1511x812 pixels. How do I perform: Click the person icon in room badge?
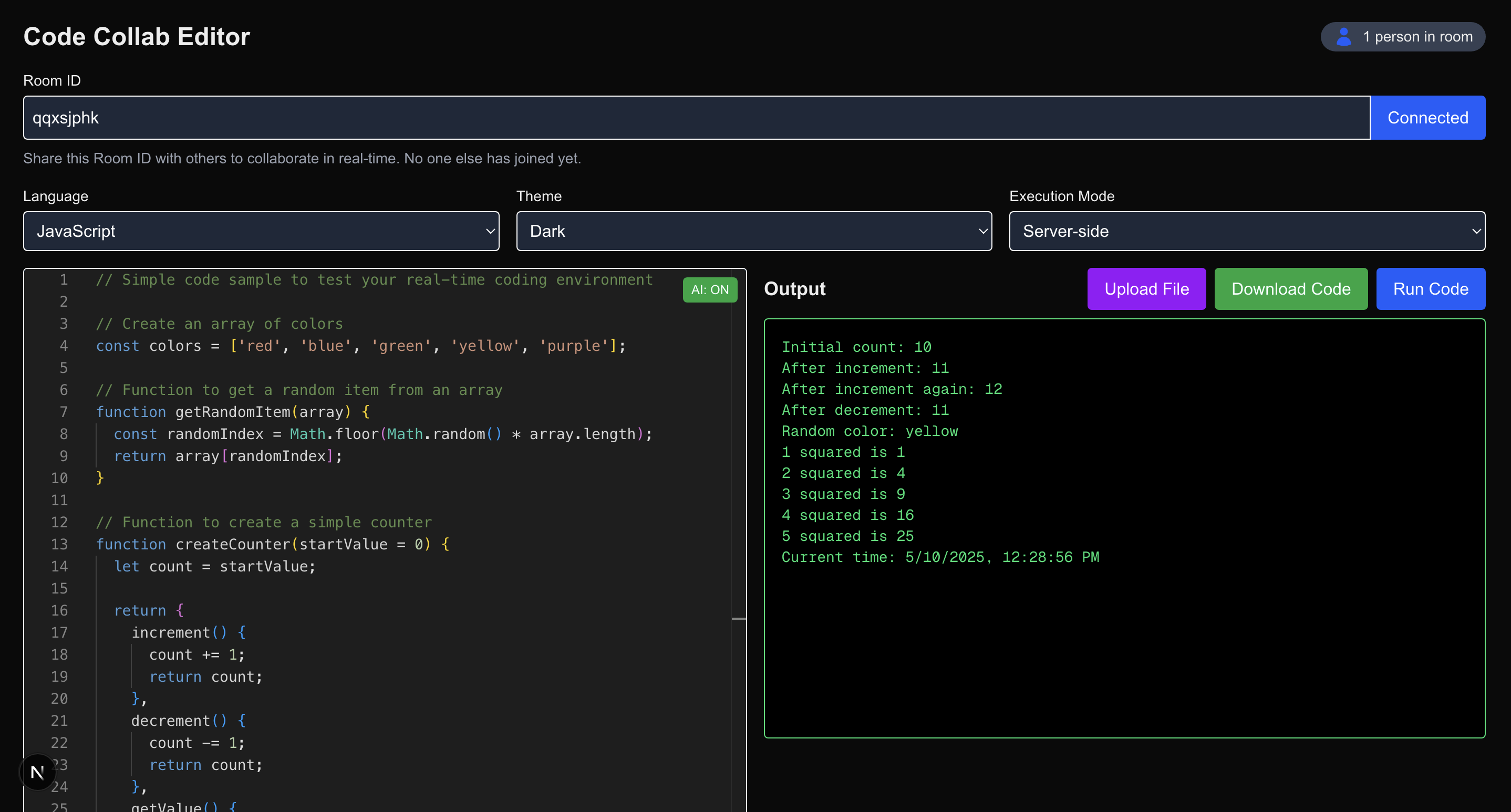tap(1343, 37)
